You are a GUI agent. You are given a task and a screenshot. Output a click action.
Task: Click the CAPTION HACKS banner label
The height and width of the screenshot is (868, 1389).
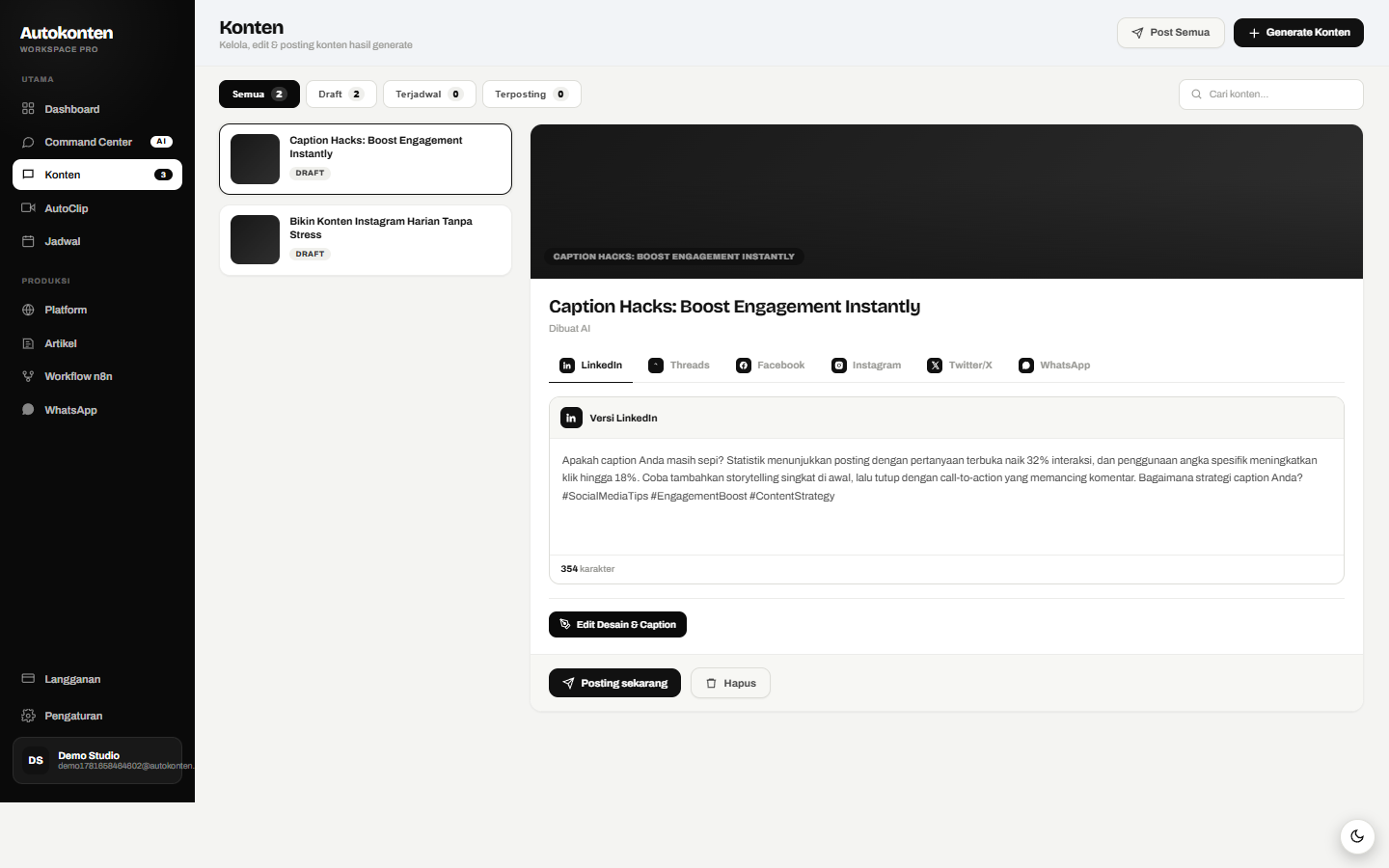coord(673,257)
